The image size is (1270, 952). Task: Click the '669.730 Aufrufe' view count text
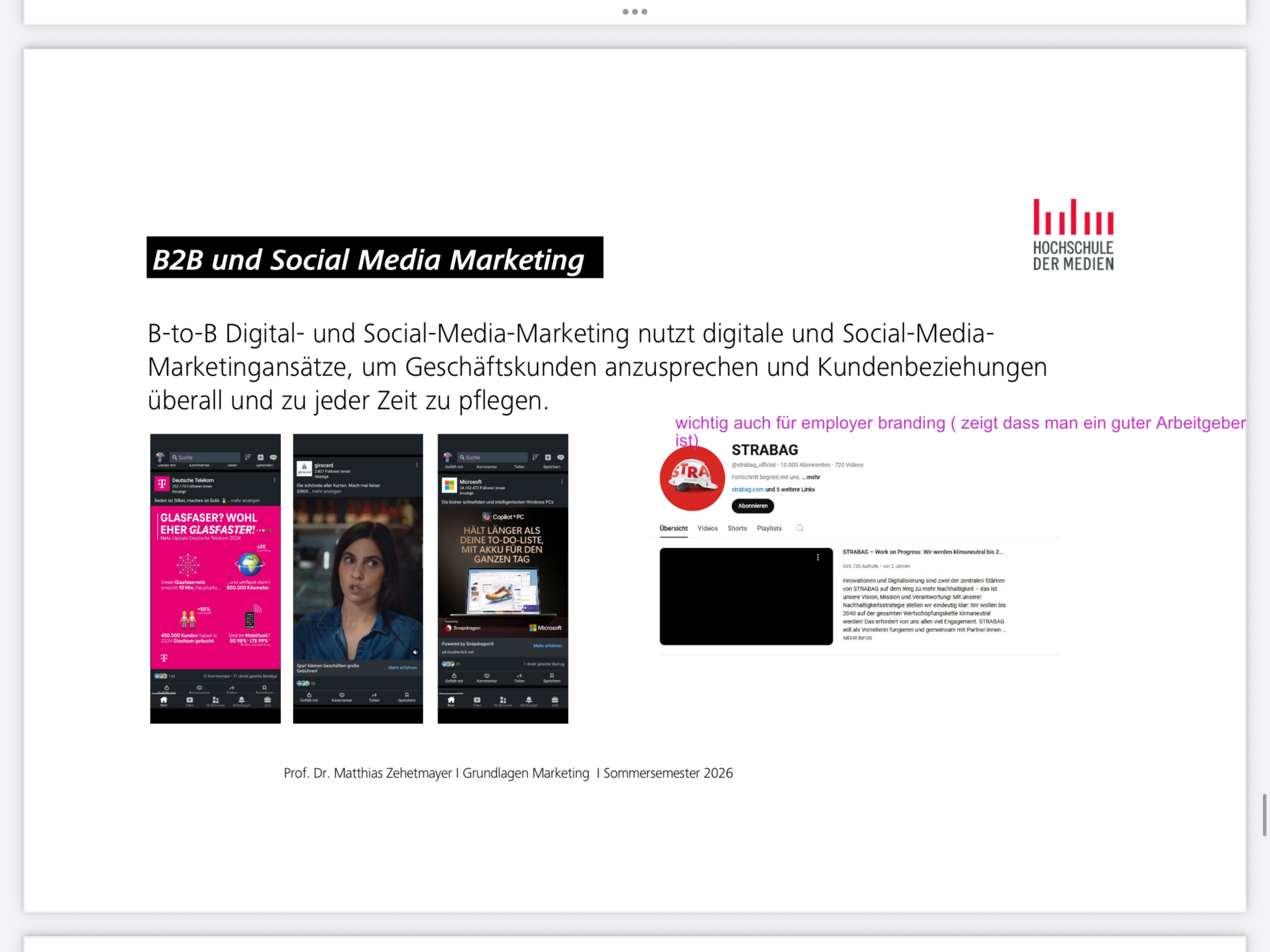click(860, 566)
